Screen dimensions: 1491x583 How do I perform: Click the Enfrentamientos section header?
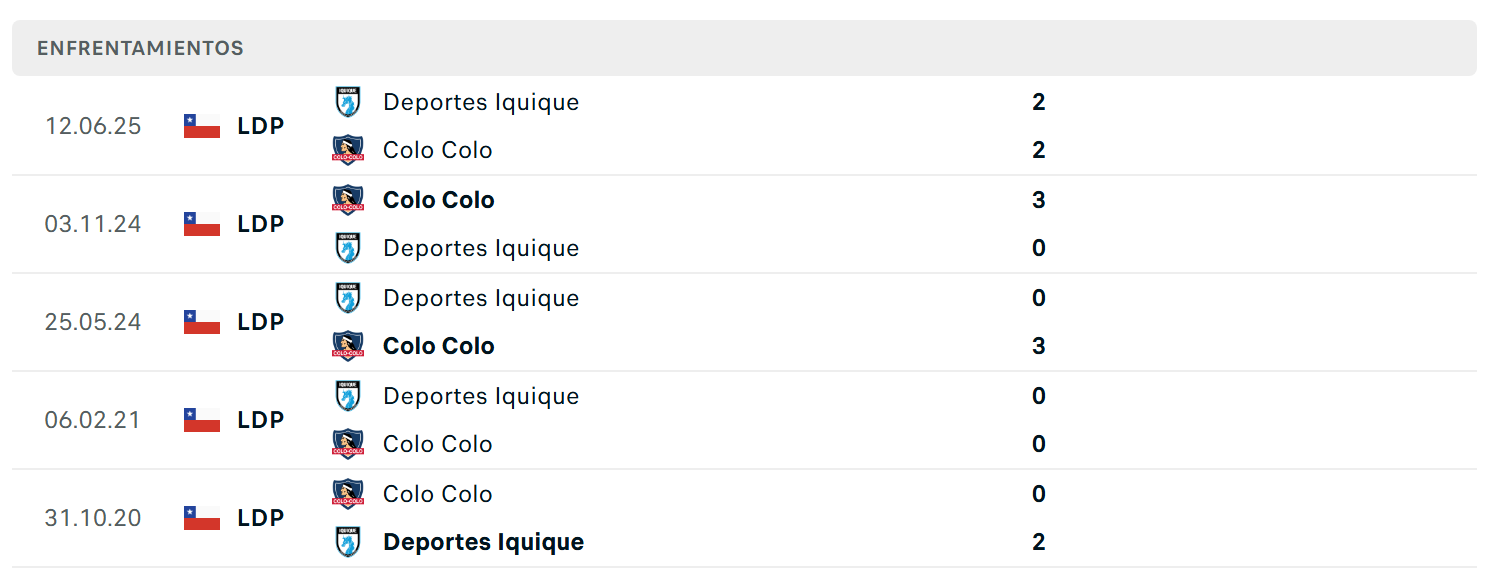pos(744,48)
